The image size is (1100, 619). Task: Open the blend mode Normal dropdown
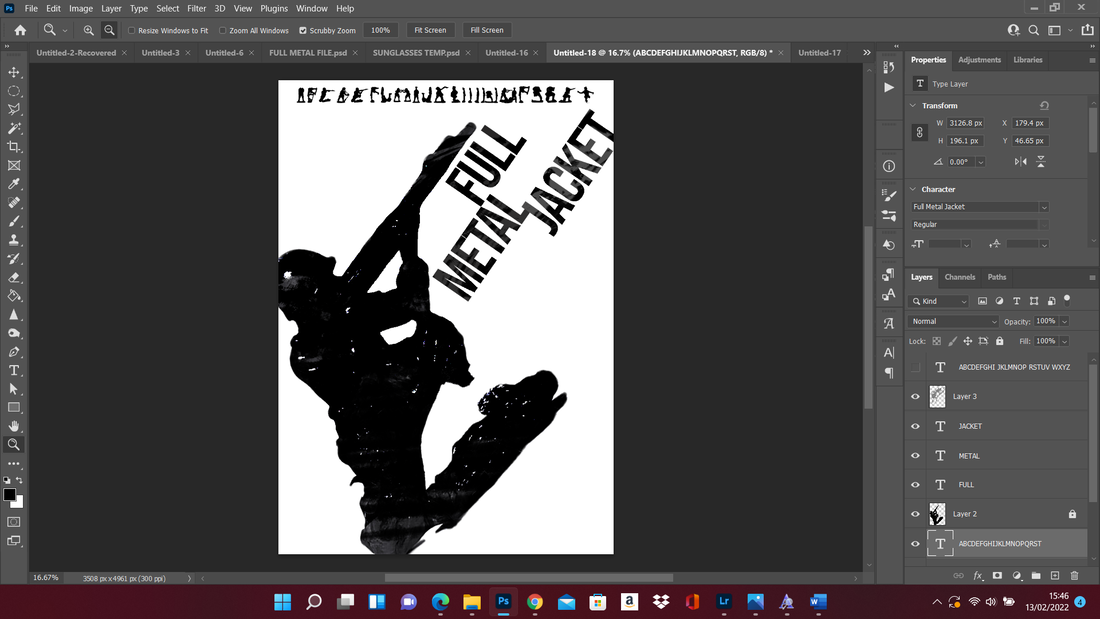[x=953, y=321]
